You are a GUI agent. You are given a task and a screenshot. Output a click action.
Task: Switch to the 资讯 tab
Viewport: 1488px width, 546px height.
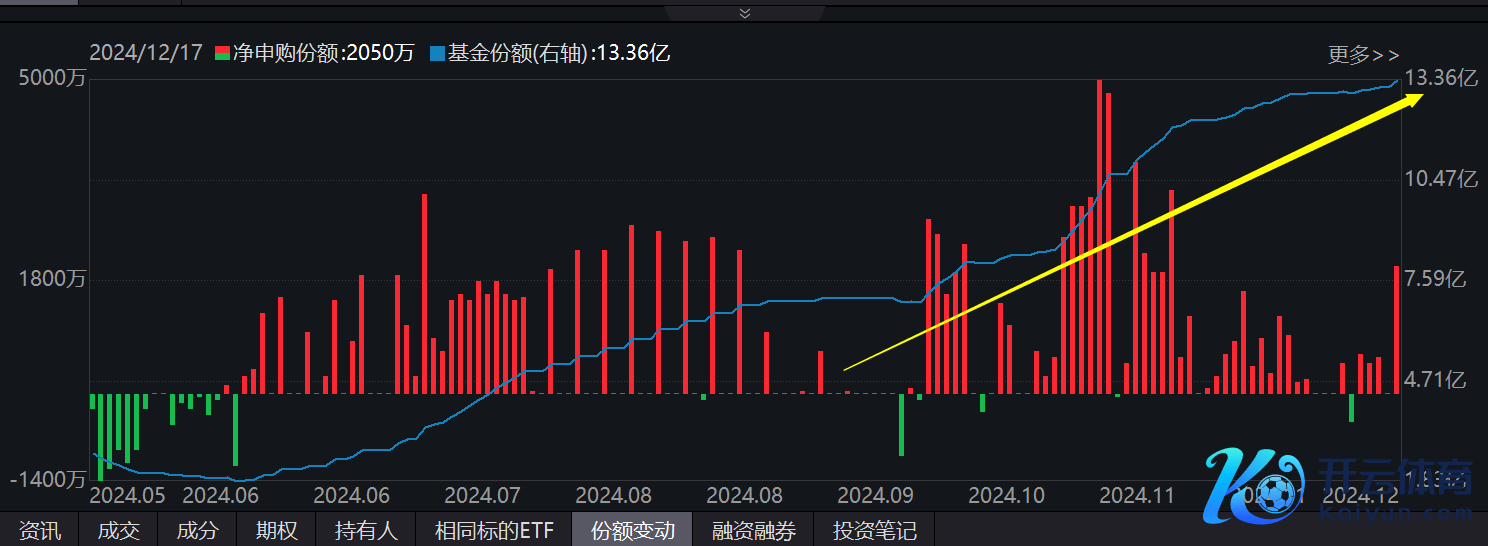click(40, 530)
